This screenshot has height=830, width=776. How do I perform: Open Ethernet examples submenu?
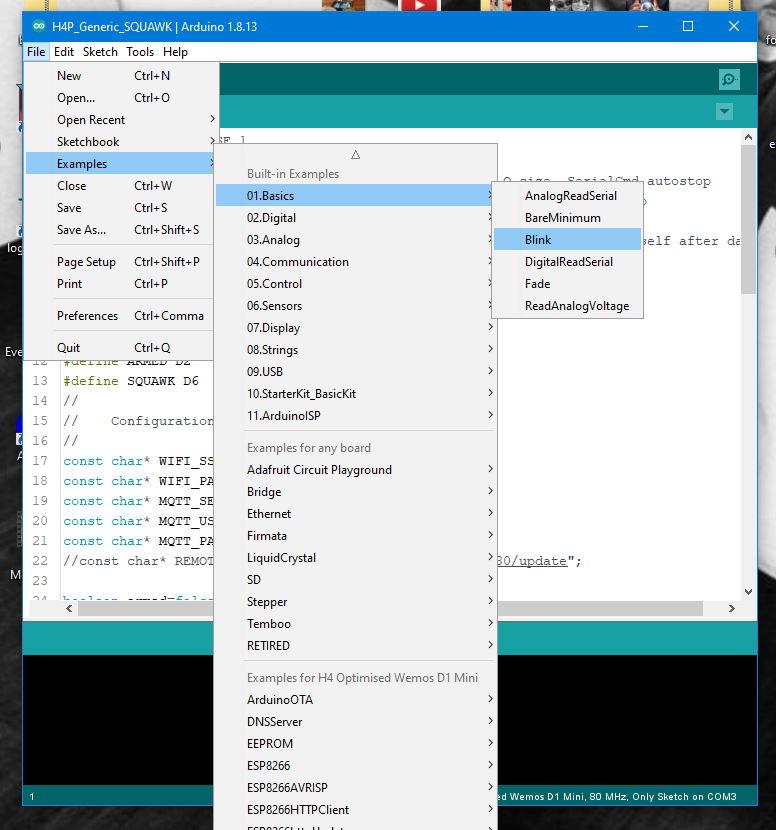[356, 514]
